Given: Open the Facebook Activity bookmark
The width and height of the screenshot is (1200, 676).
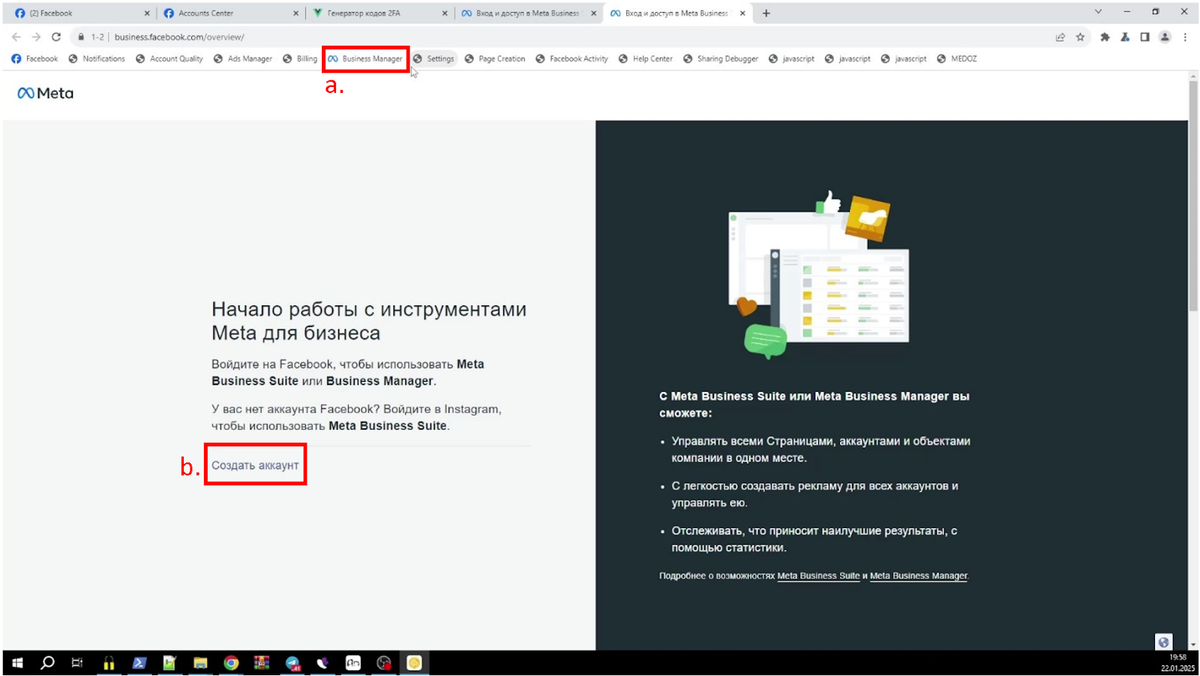Looking at the screenshot, I should pyautogui.click(x=572, y=59).
